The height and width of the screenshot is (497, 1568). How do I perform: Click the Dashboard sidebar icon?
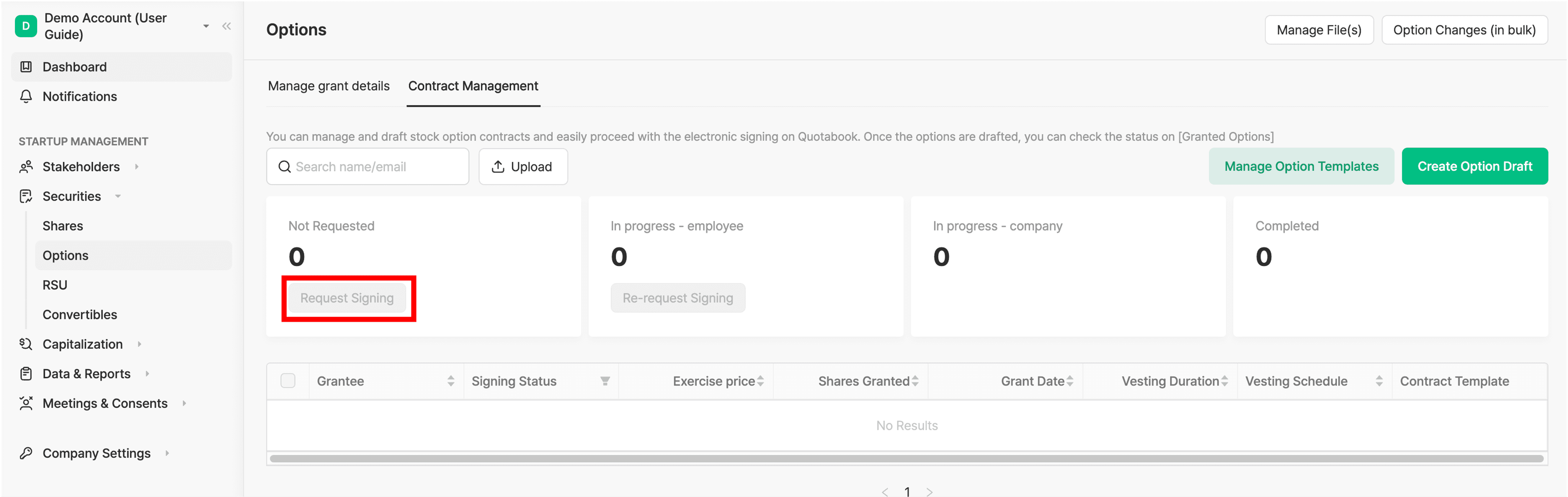pyautogui.click(x=26, y=67)
